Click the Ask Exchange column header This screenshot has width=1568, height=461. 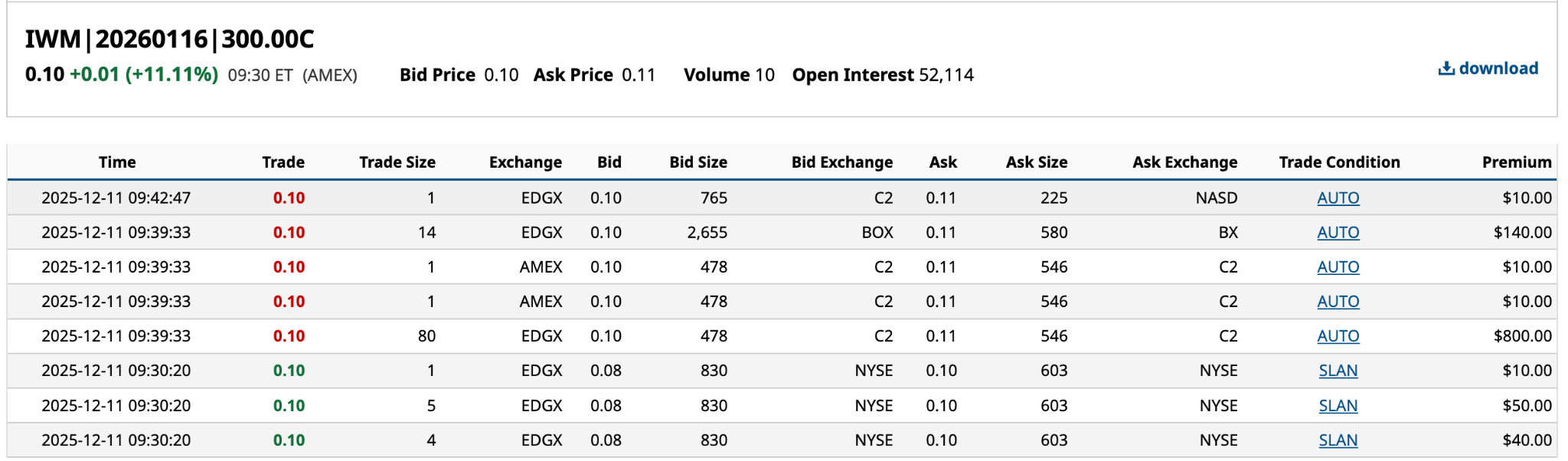1184,162
